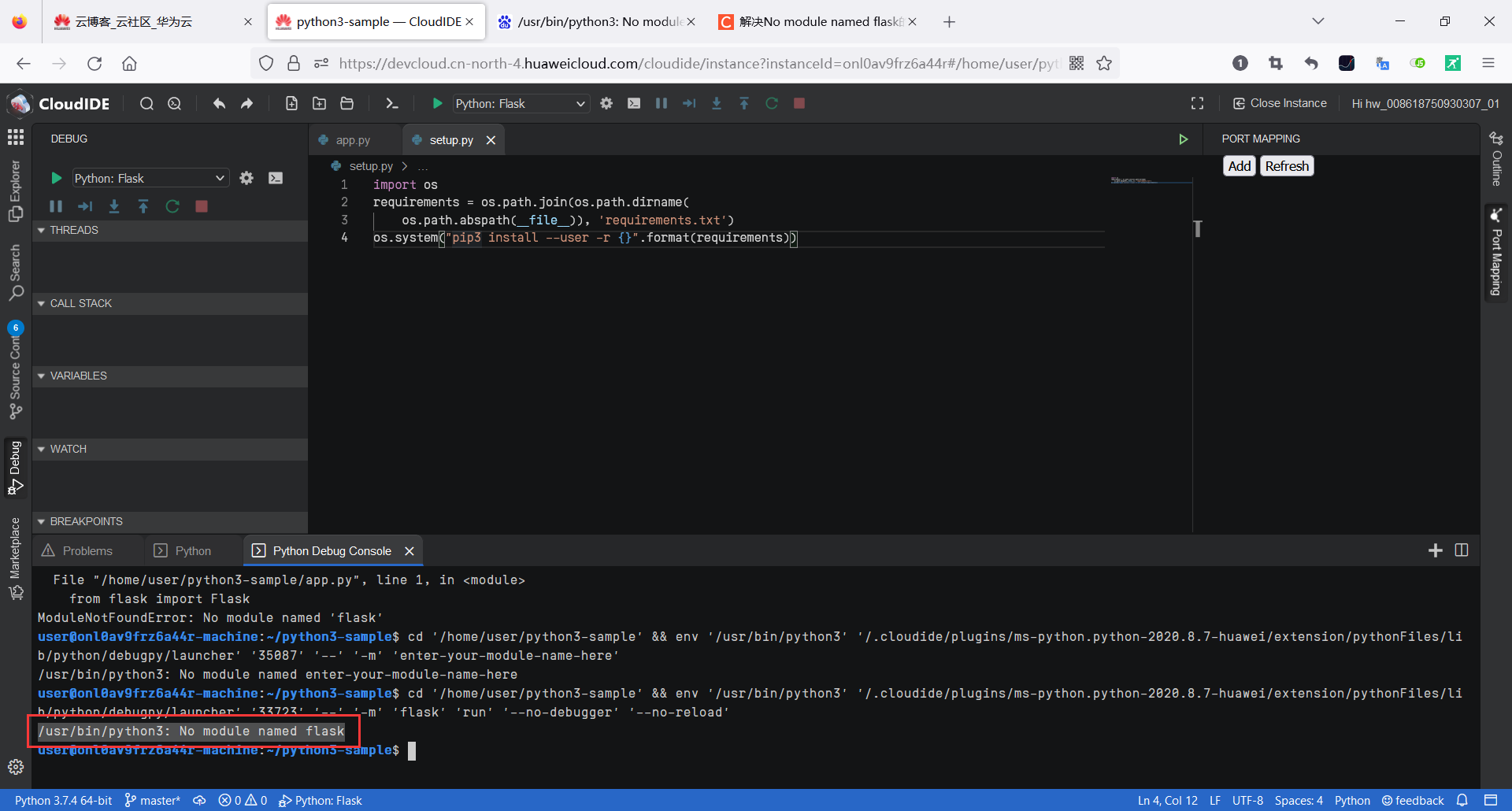Click the editor minimap preview

(1151, 180)
